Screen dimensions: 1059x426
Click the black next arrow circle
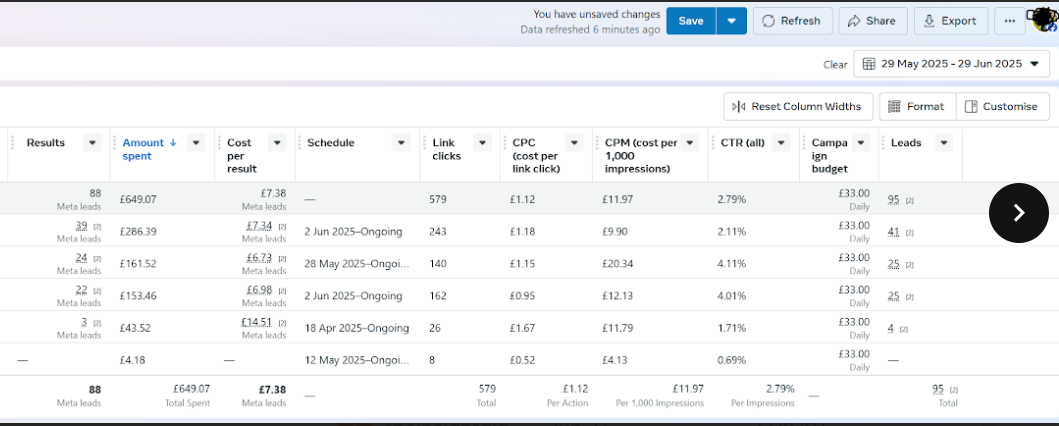click(1018, 212)
